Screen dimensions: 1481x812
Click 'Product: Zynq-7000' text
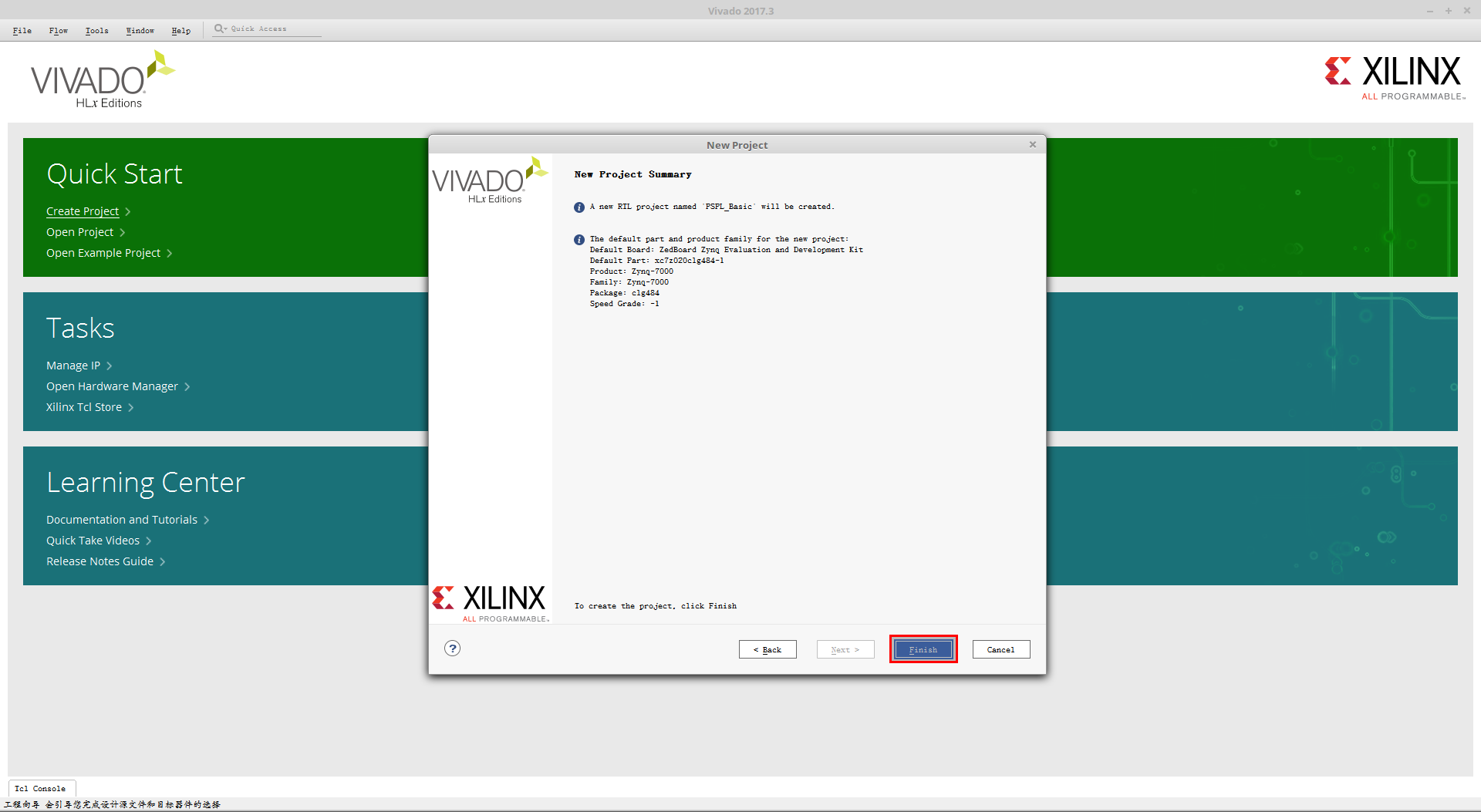click(631, 271)
